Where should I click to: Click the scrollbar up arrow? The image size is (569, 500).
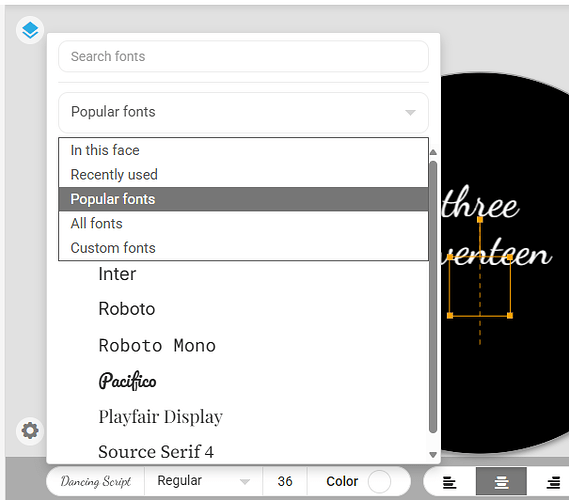pos(433,152)
